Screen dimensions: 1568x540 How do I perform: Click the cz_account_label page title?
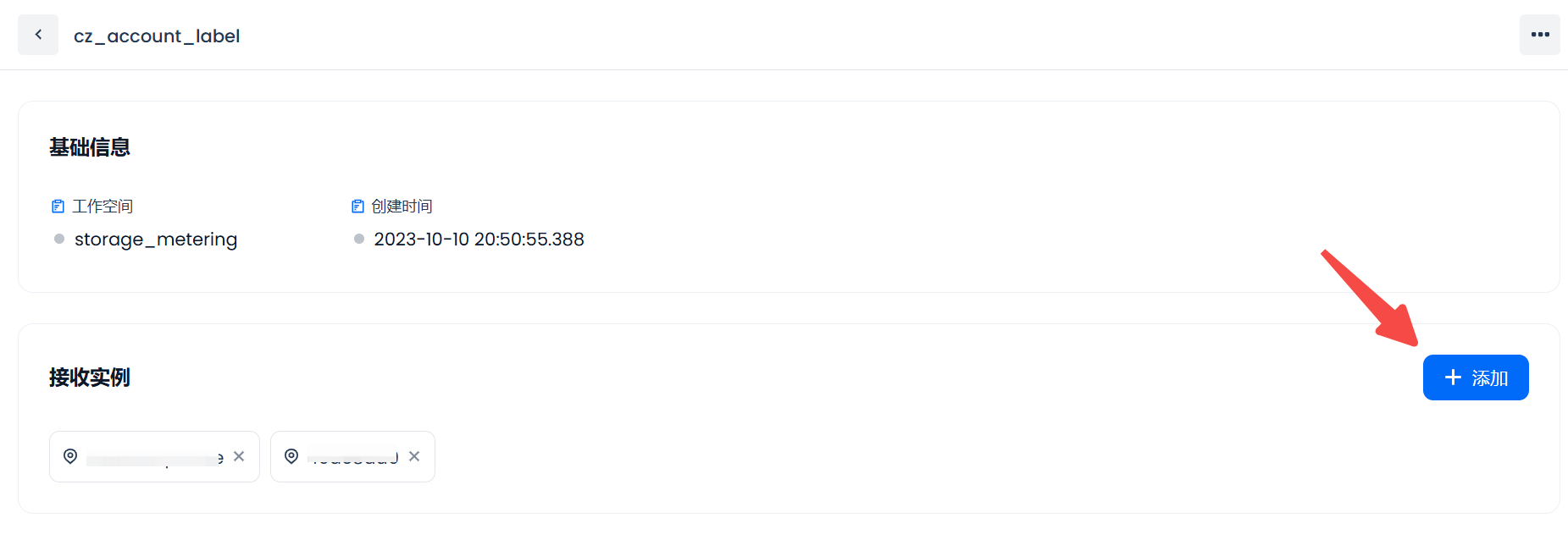click(157, 36)
